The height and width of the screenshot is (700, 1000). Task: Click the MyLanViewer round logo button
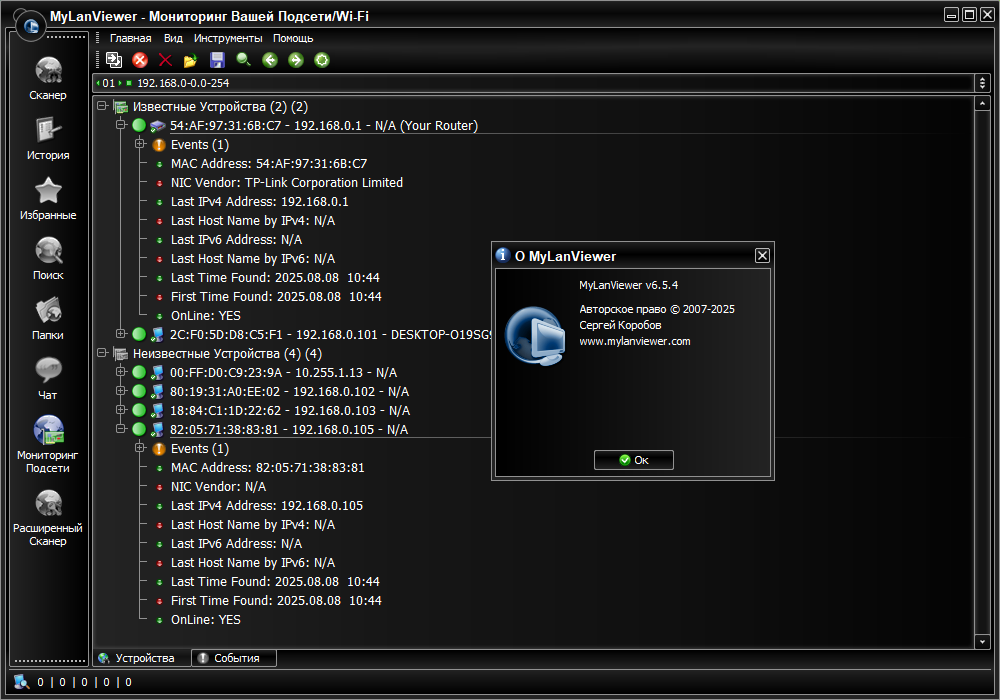(x=30, y=26)
